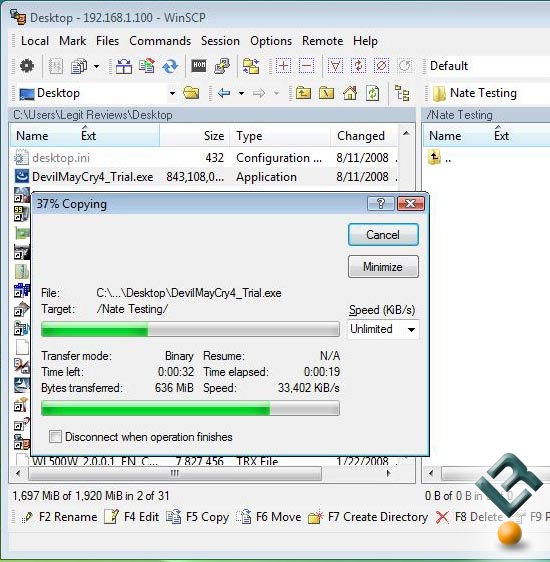Screen dimensions: 550x562
Task: Click the local panel scroll up arrow
Action: click(406, 134)
